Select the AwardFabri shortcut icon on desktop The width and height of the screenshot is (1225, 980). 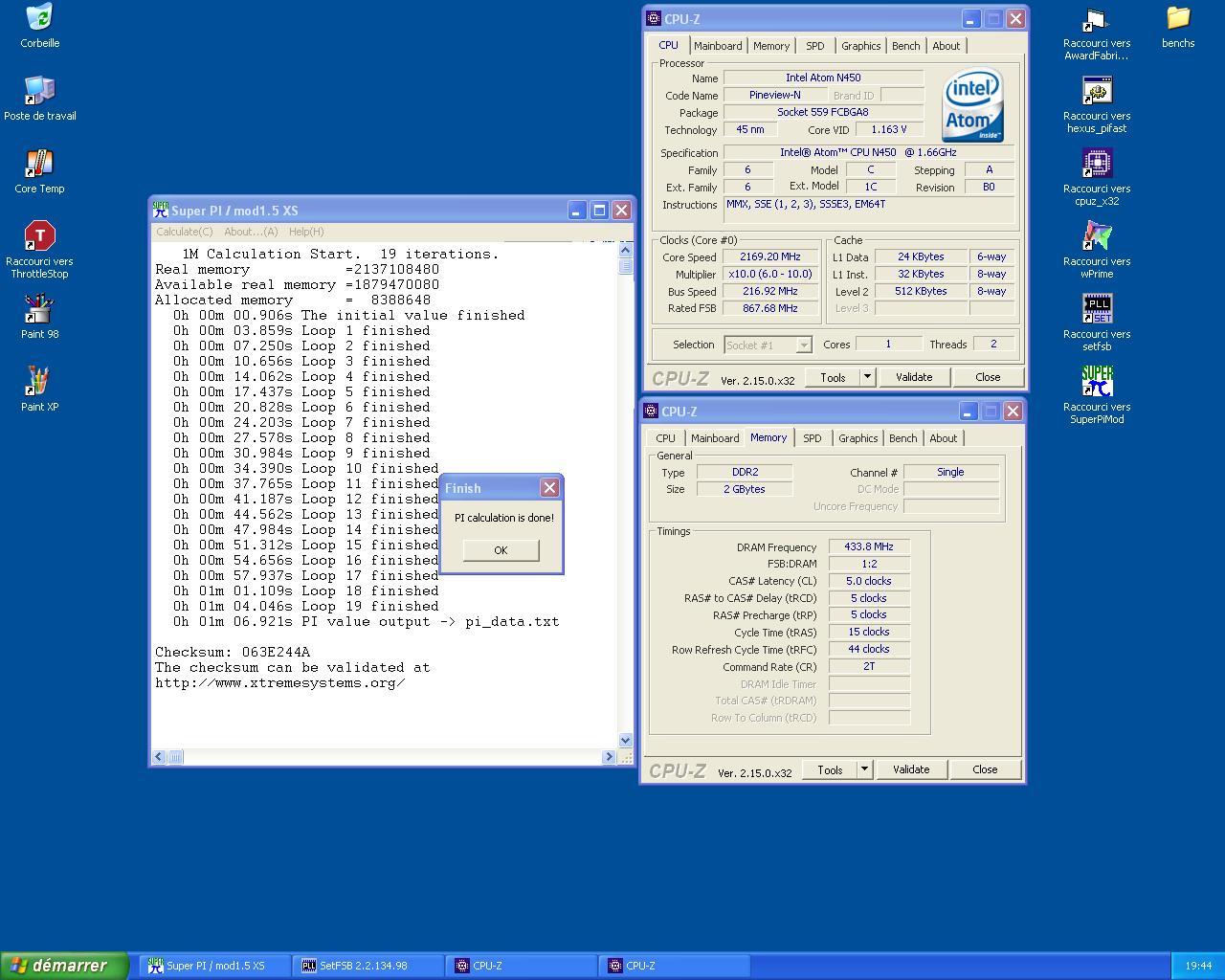1097,18
